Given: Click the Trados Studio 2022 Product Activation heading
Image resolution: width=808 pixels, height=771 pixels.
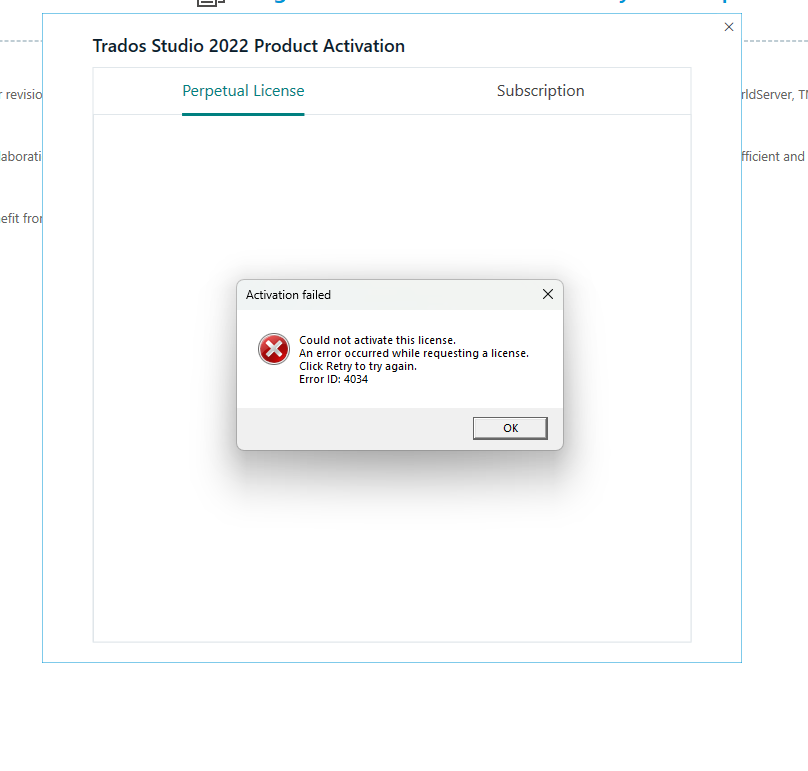Looking at the screenshot, I should pos(247,46).
